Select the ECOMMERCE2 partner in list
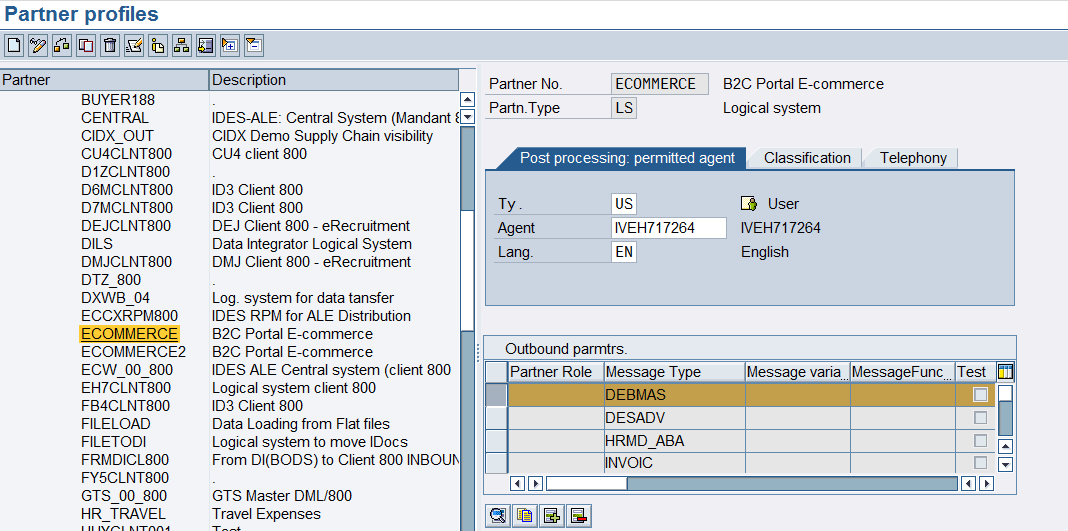Screen dimensions: 1068x531 (133, 352)
